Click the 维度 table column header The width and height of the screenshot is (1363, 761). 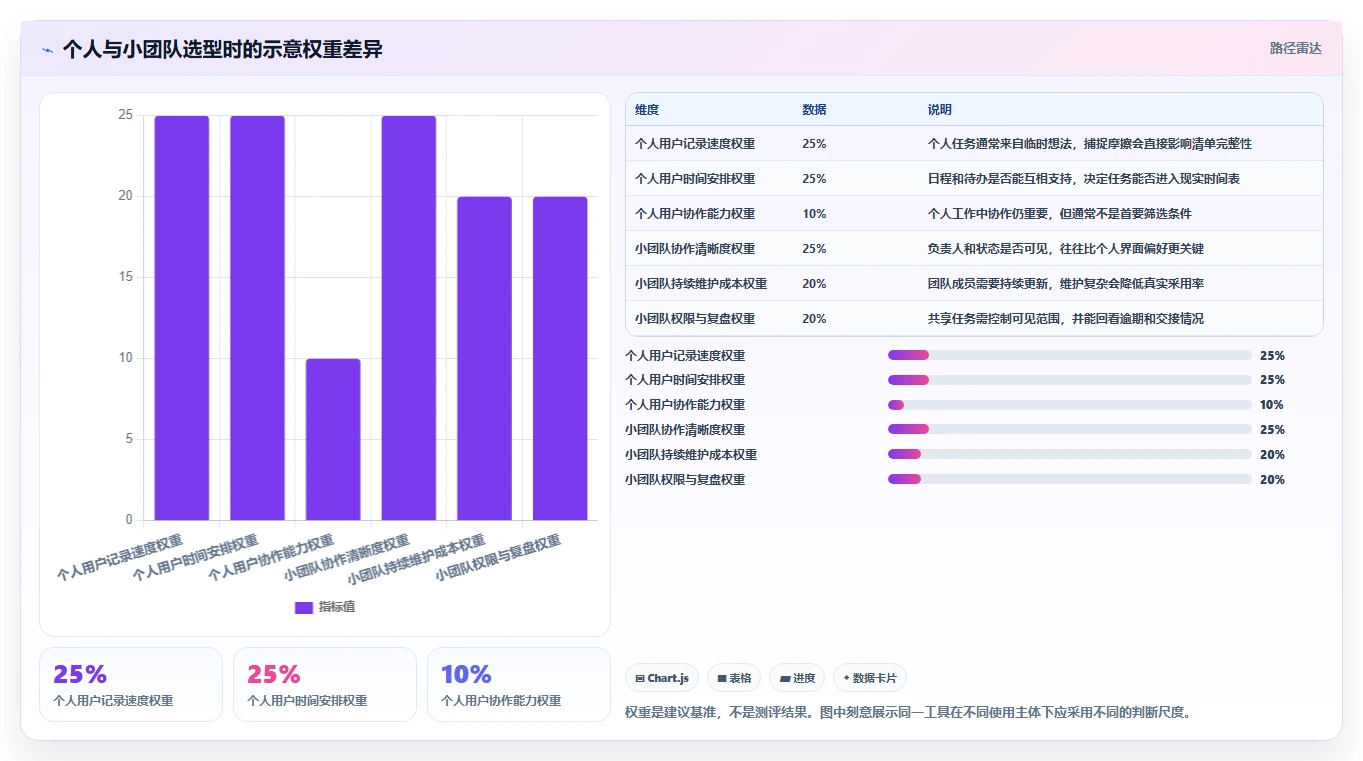click(x=647, y=110)
